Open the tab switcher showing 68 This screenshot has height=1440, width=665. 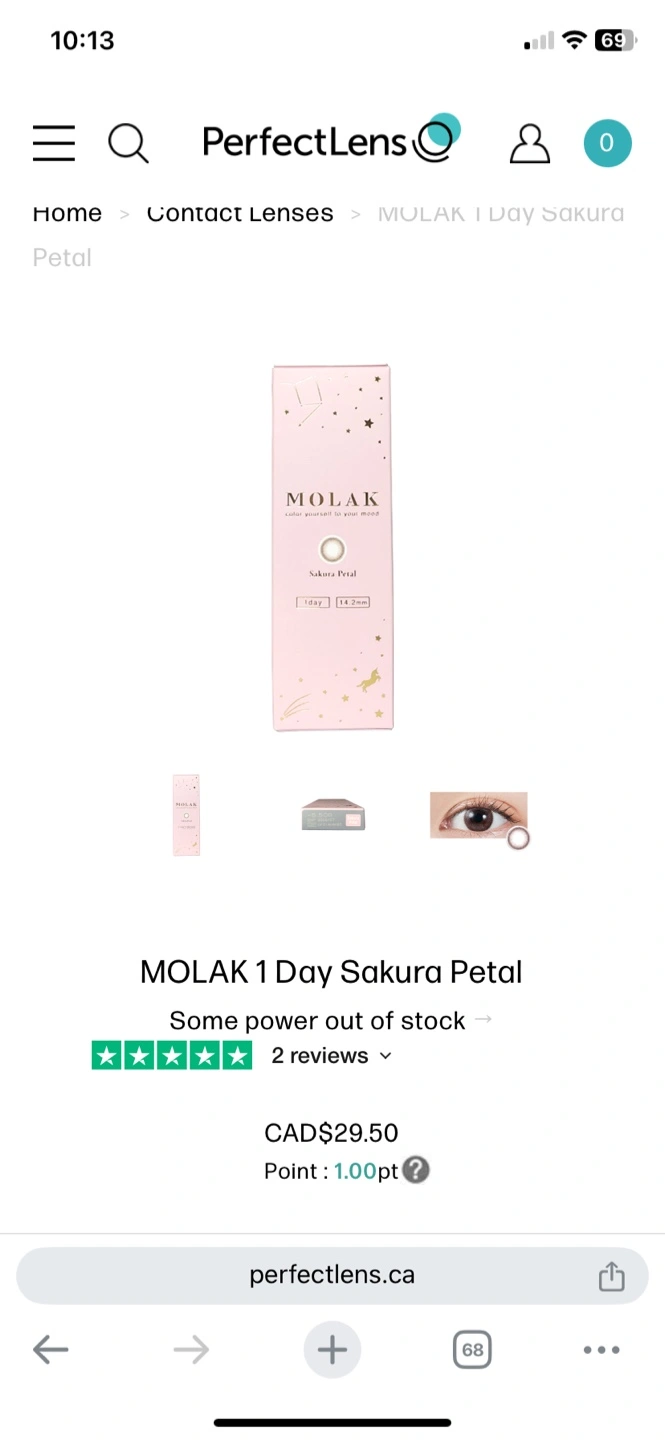click(x=472, y=1350)
